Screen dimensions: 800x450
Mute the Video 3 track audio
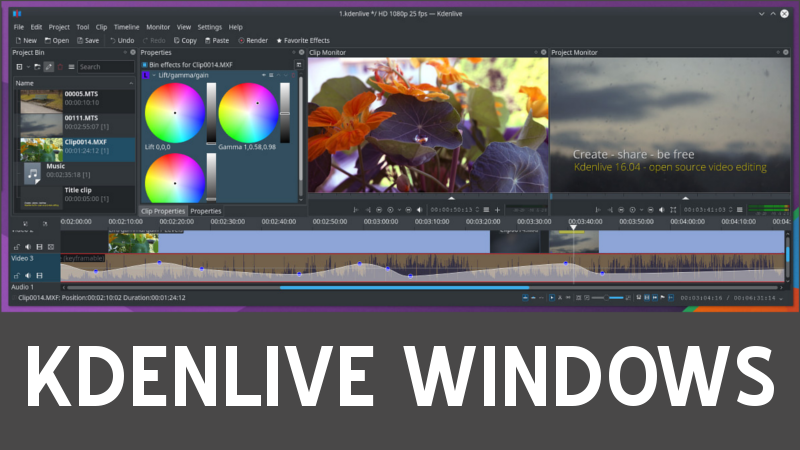pyautogui.click(x=28, y=275)
